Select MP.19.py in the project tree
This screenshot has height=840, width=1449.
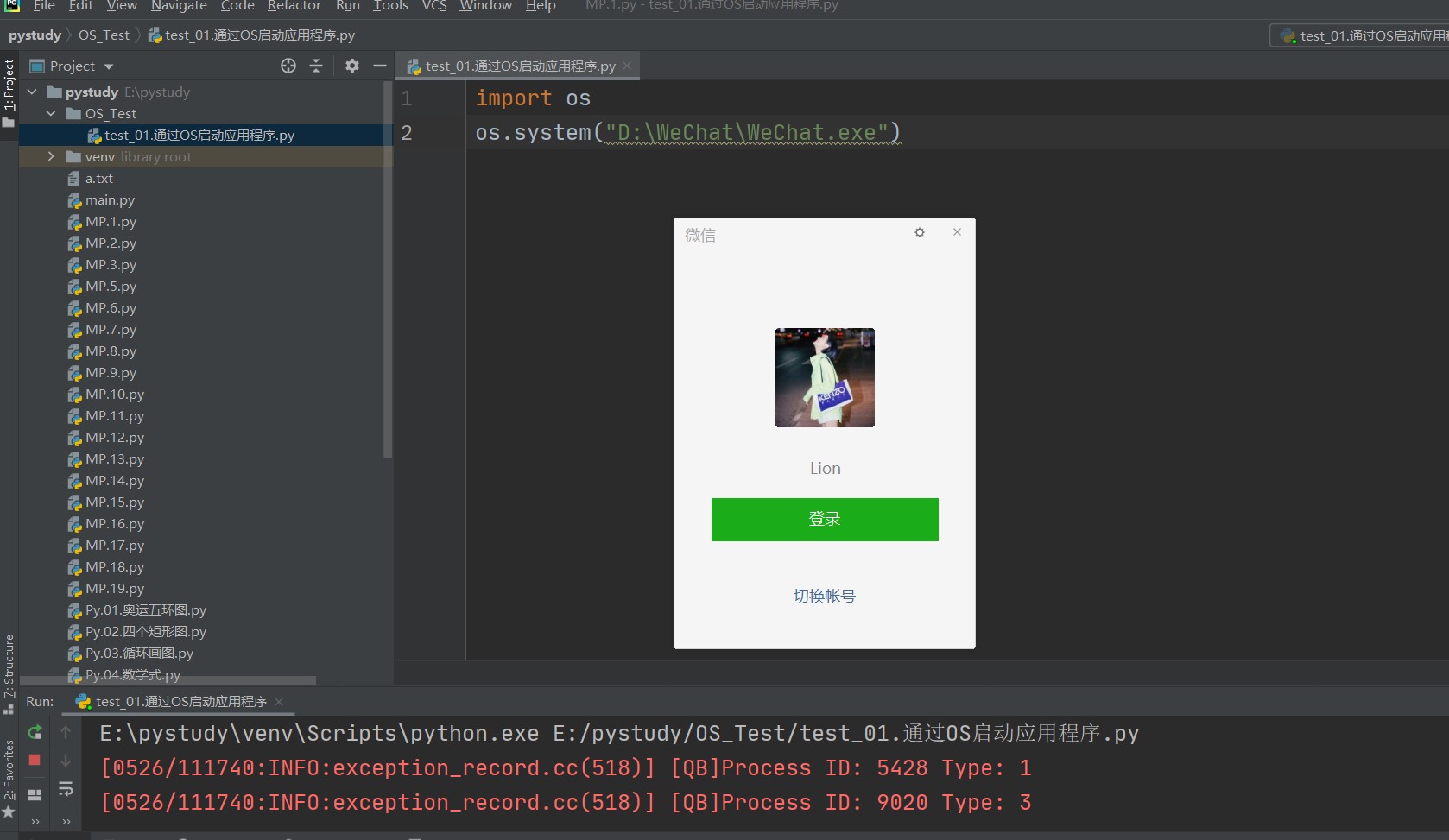(114, 589)
